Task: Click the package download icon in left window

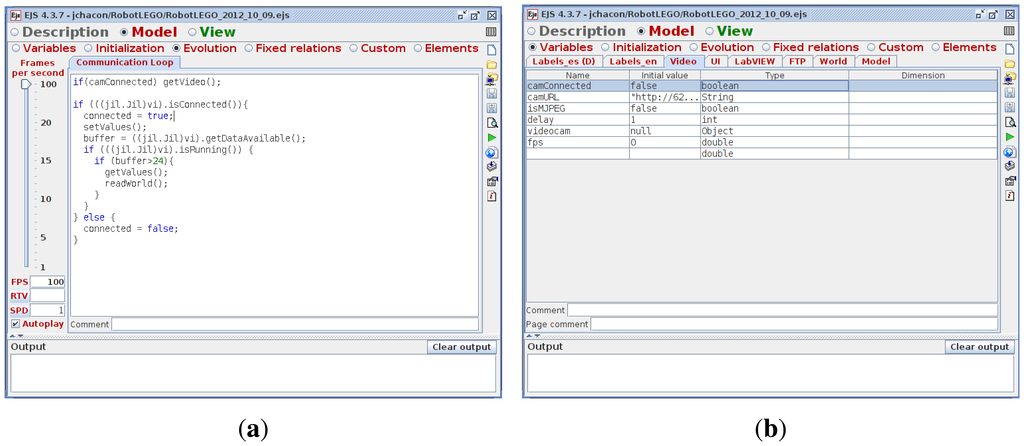Action: [492, 166]
